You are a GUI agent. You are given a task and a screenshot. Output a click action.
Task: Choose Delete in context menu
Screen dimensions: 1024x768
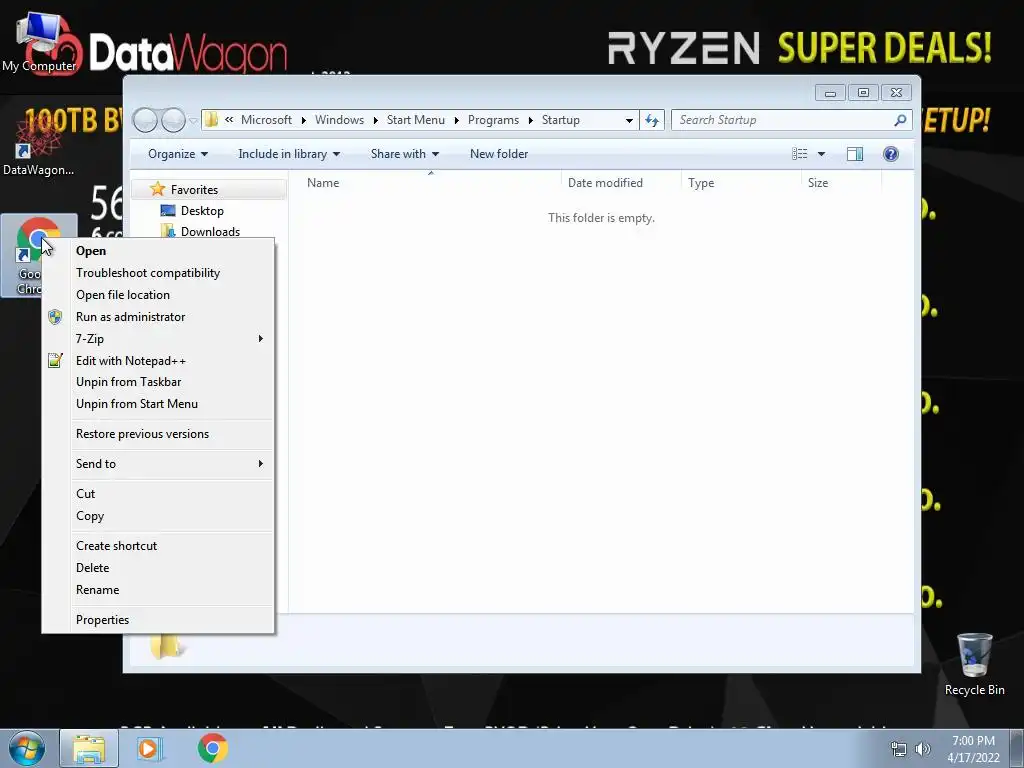[x=158, y=568]
